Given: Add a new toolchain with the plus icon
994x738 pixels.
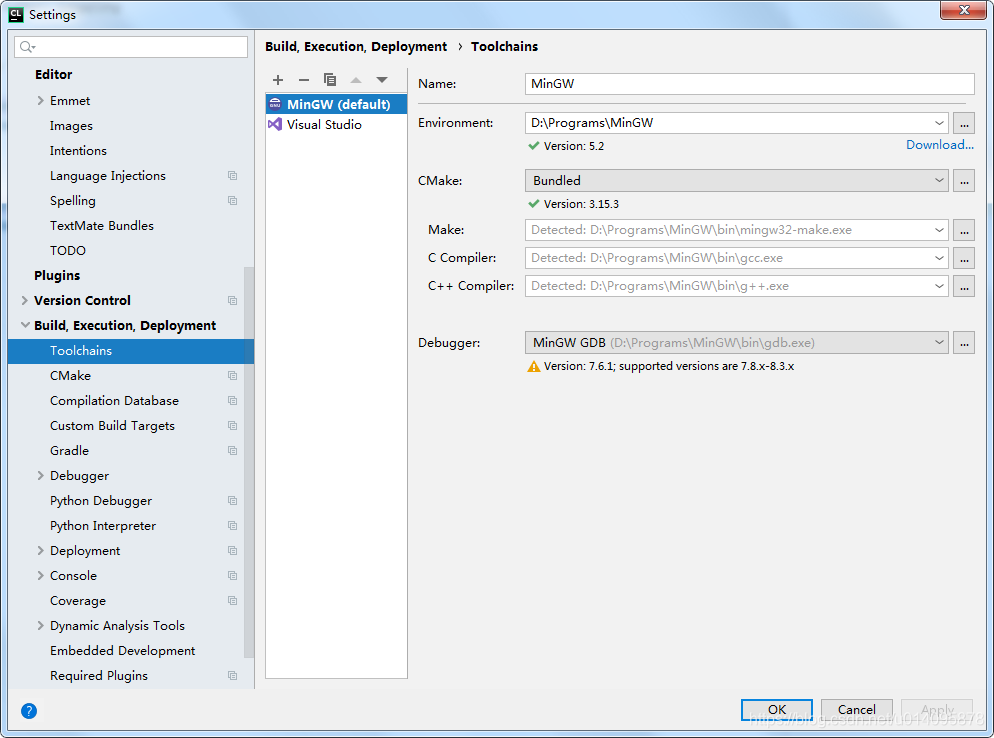Looking at the screenshot, I should click(x=278, y=80).
